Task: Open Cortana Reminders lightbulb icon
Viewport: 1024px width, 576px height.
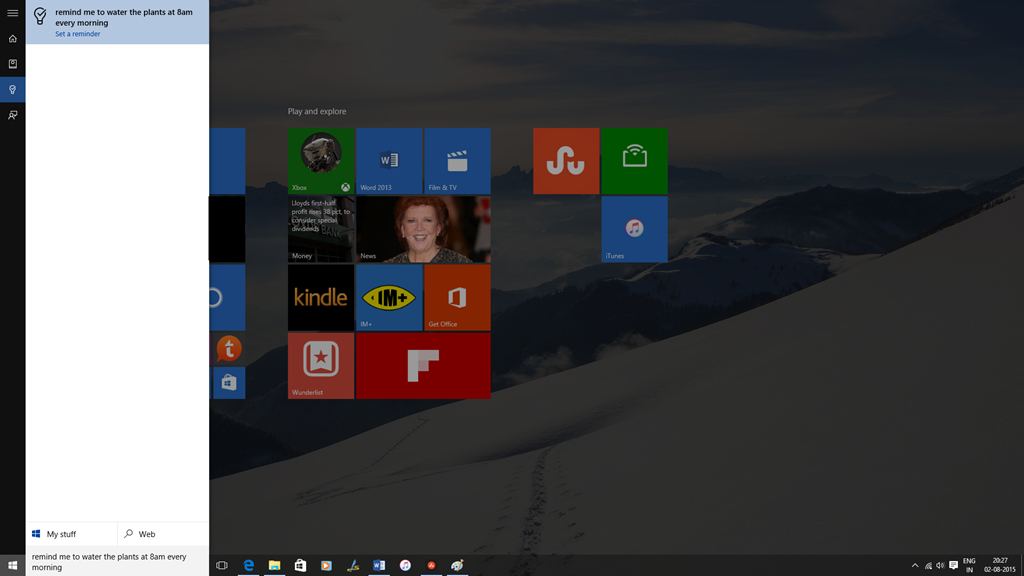Action: coord(12,89)
